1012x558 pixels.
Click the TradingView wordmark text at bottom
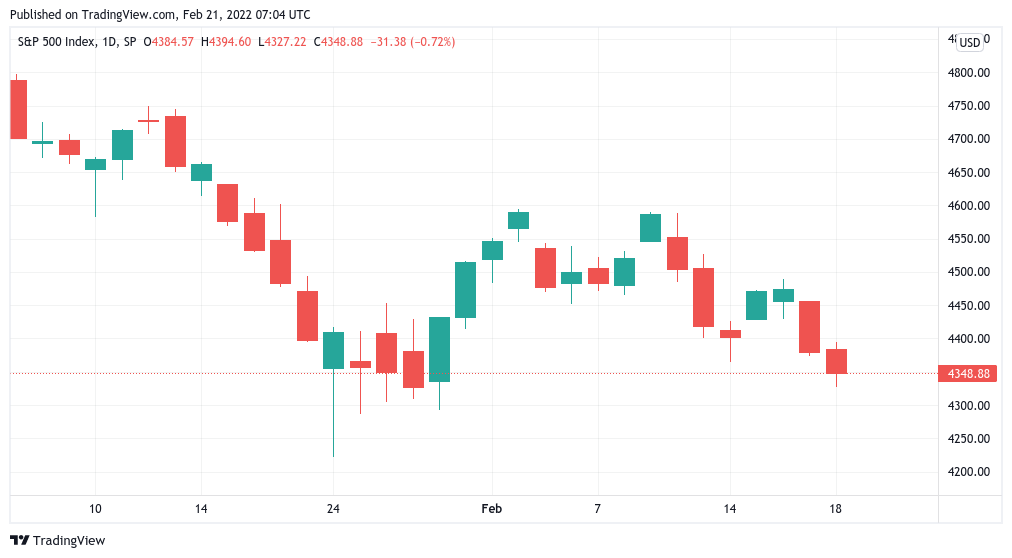[x=69, y=541]
